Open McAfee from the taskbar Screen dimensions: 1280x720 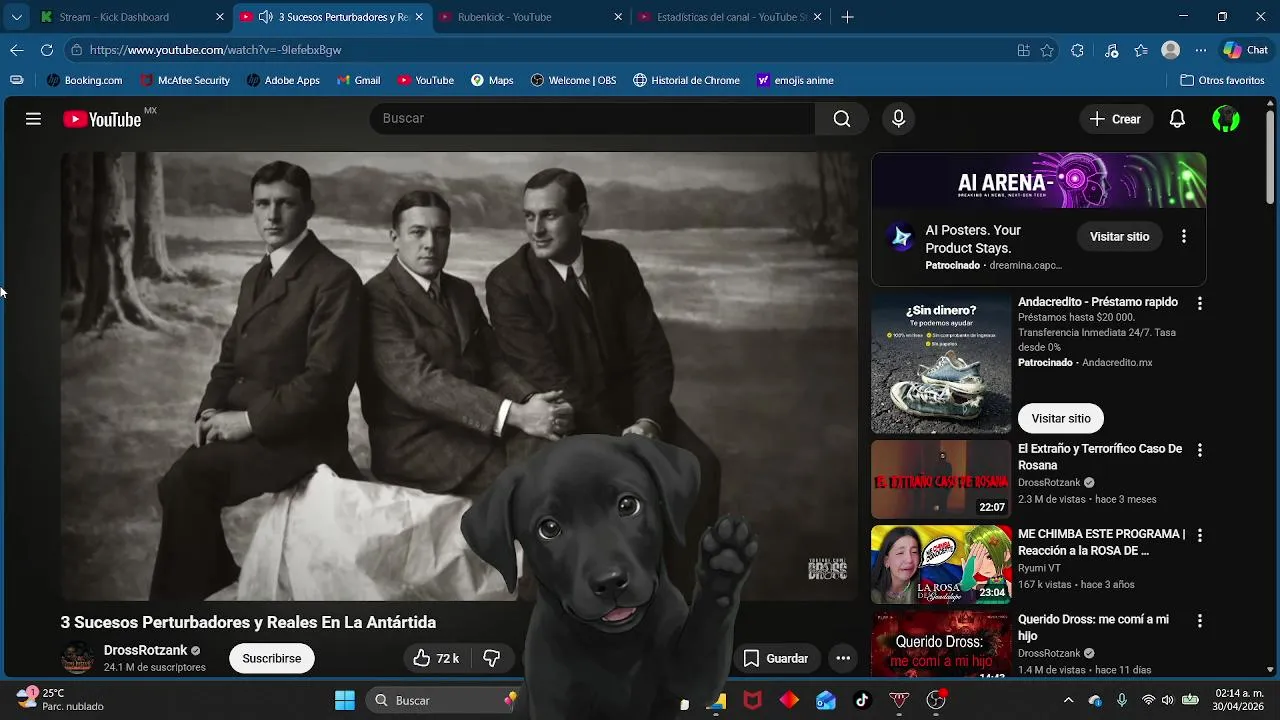753,700
